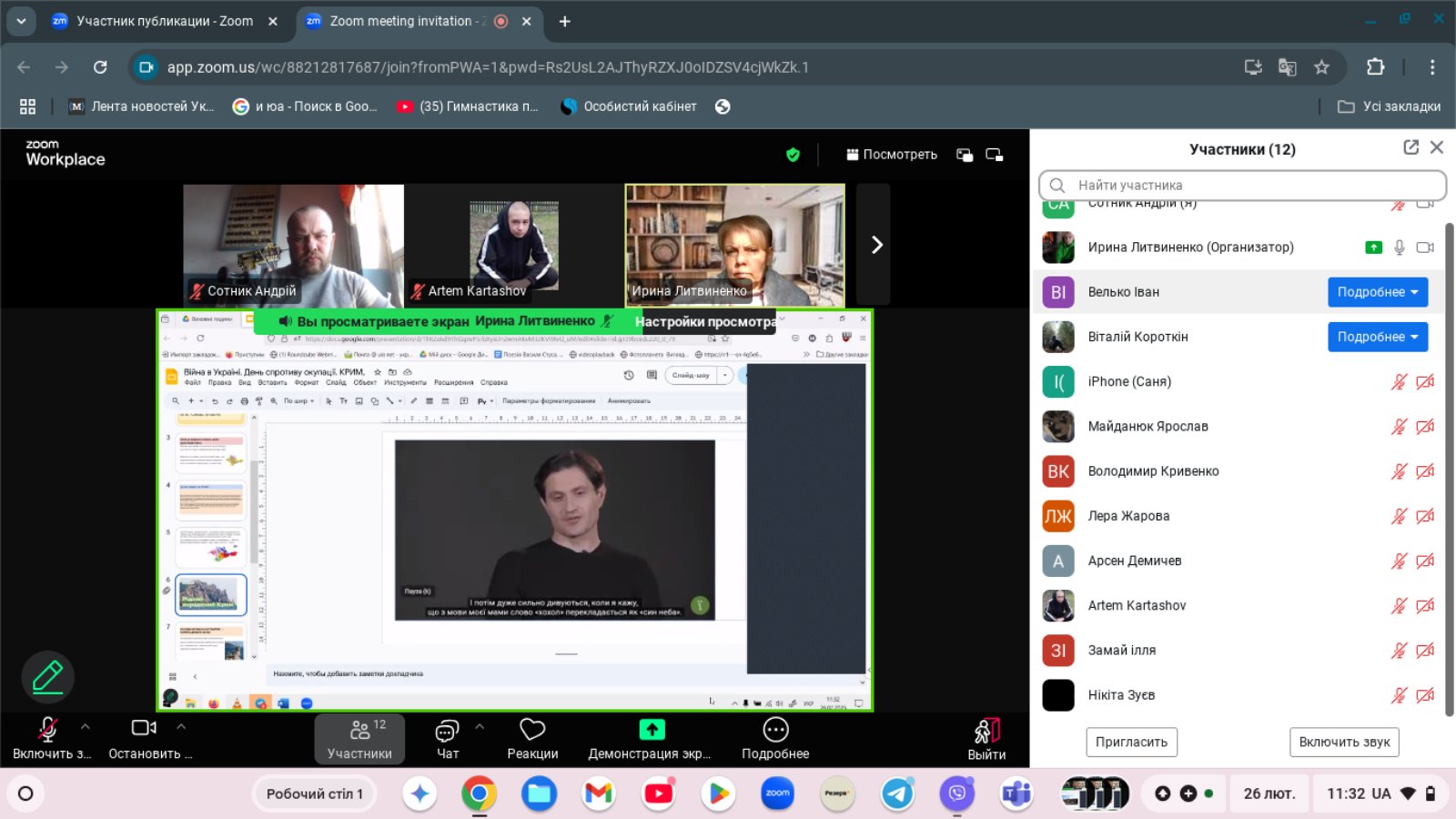The height and width of the screenshot is (819, 1456).
Task: Bookmark this page with star icon
Action: [x=1321, y=66]
